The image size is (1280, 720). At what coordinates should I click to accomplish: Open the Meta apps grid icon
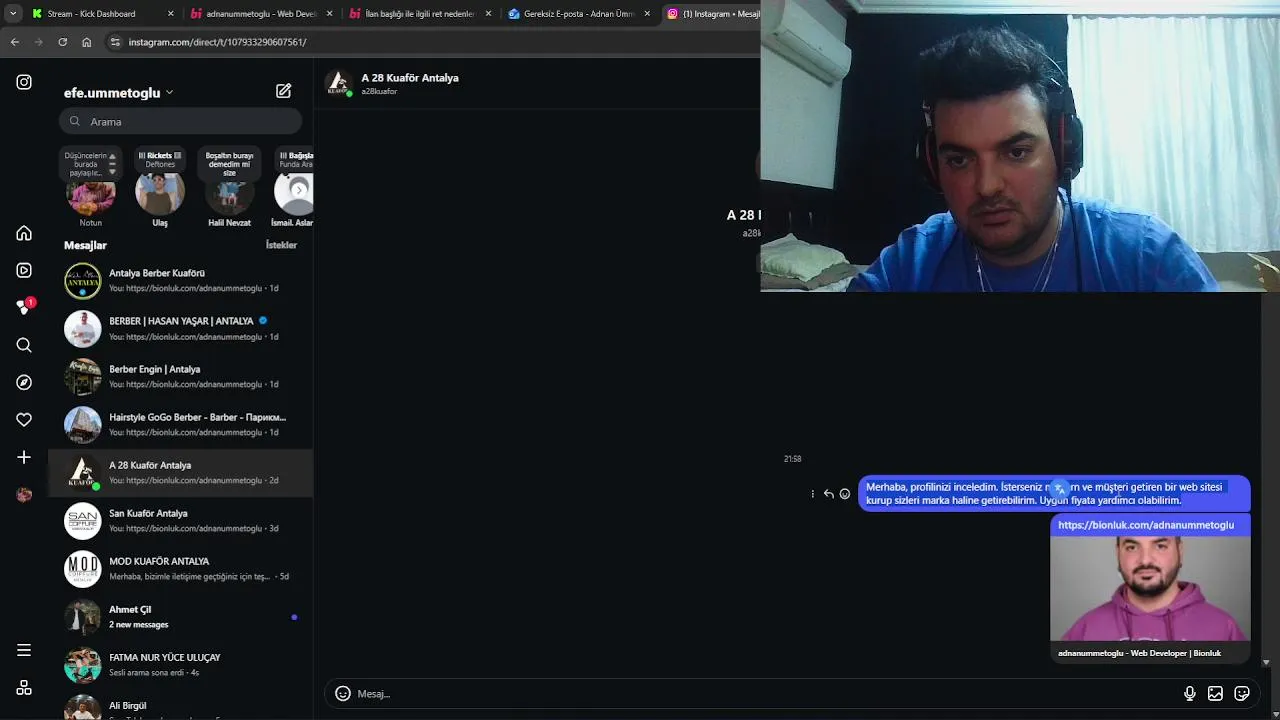[x=24, y=688]
